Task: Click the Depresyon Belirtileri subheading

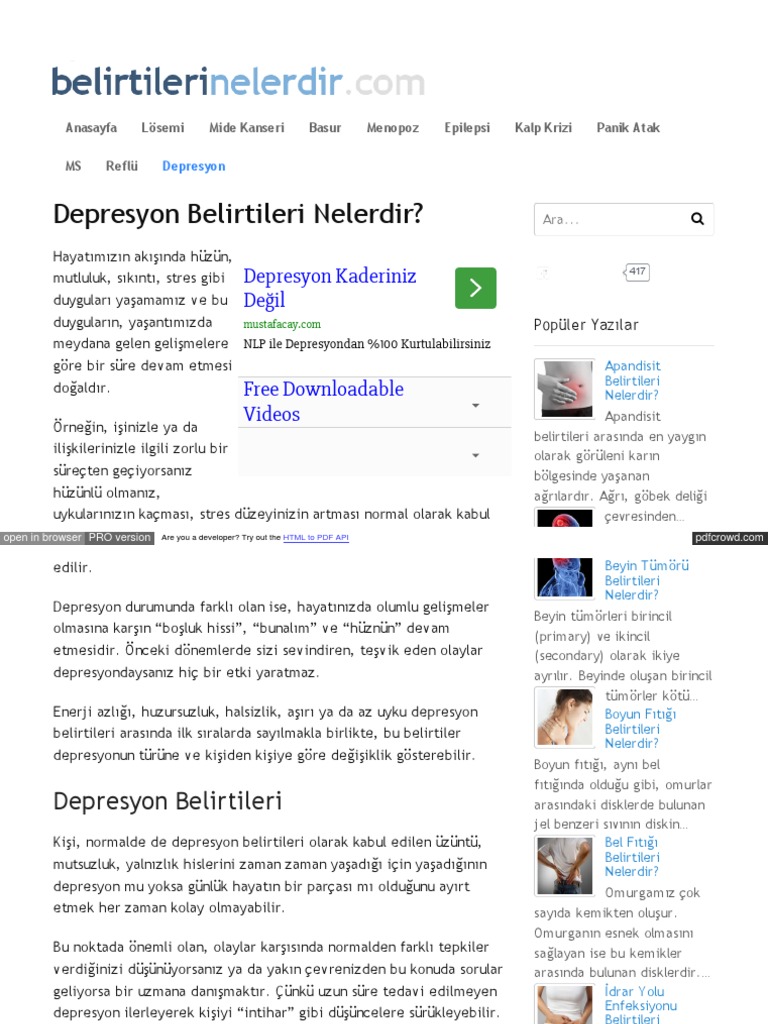Action: click(167, 801)
